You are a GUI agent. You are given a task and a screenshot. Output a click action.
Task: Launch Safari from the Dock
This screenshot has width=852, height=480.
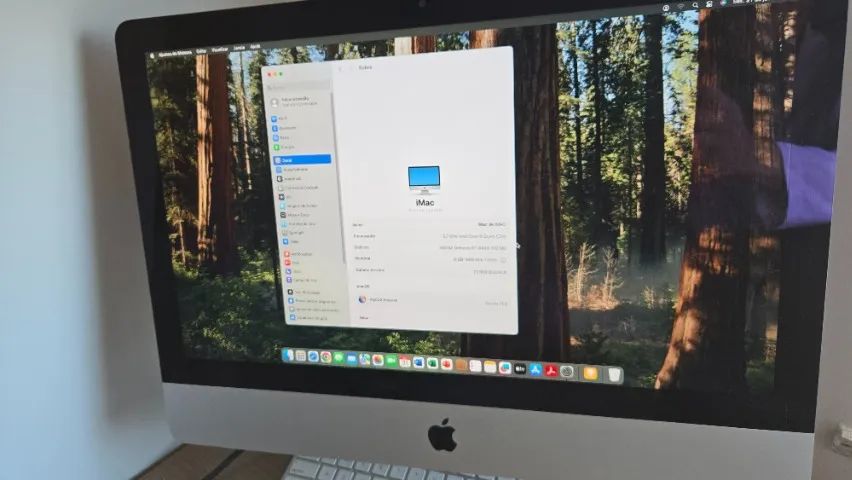tap(314, 357)
